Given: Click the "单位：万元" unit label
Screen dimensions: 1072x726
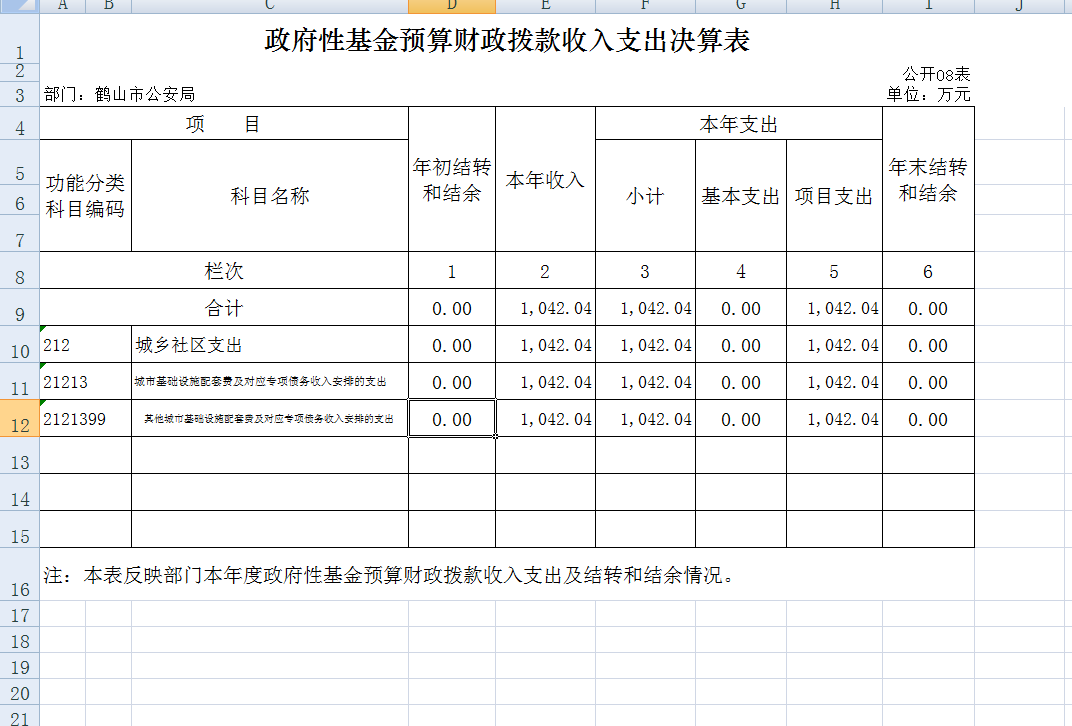Looking at the screenshot, I should (928, 94).
